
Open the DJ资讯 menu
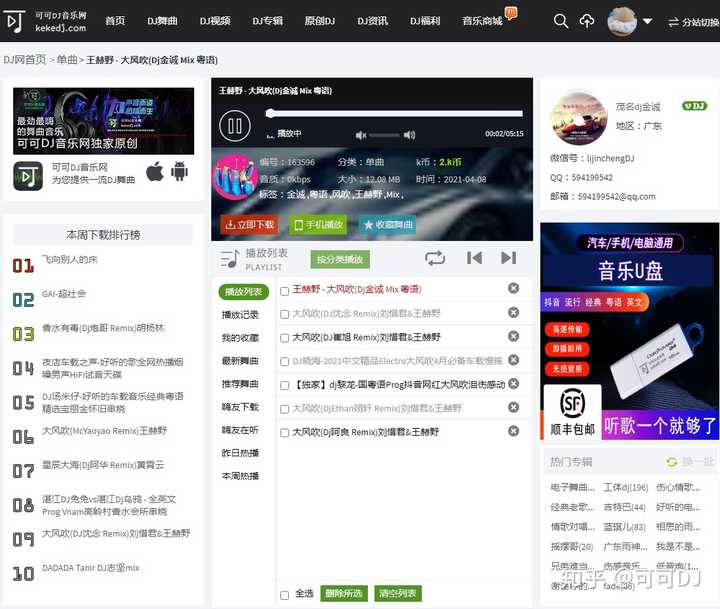click(372, 21)
